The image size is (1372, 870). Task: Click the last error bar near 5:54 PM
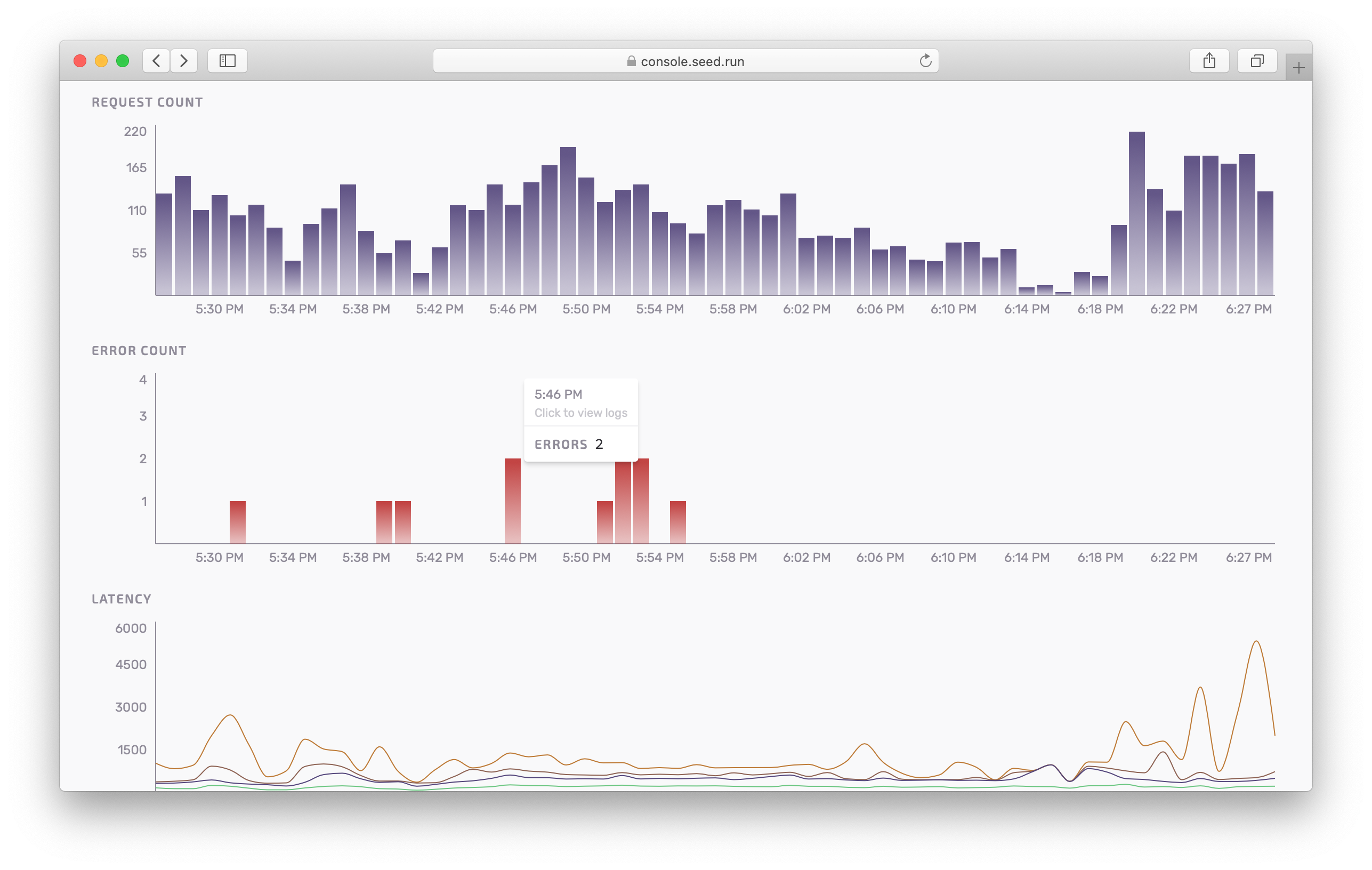tap(677, 521)
